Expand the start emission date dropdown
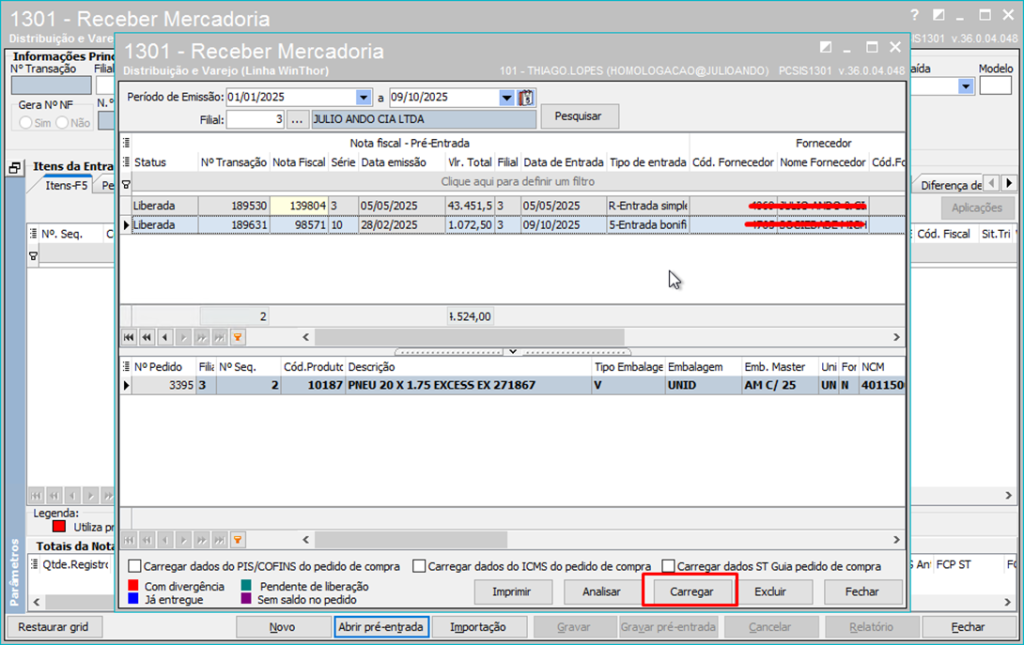1024x645 pixels. [363, 97]
